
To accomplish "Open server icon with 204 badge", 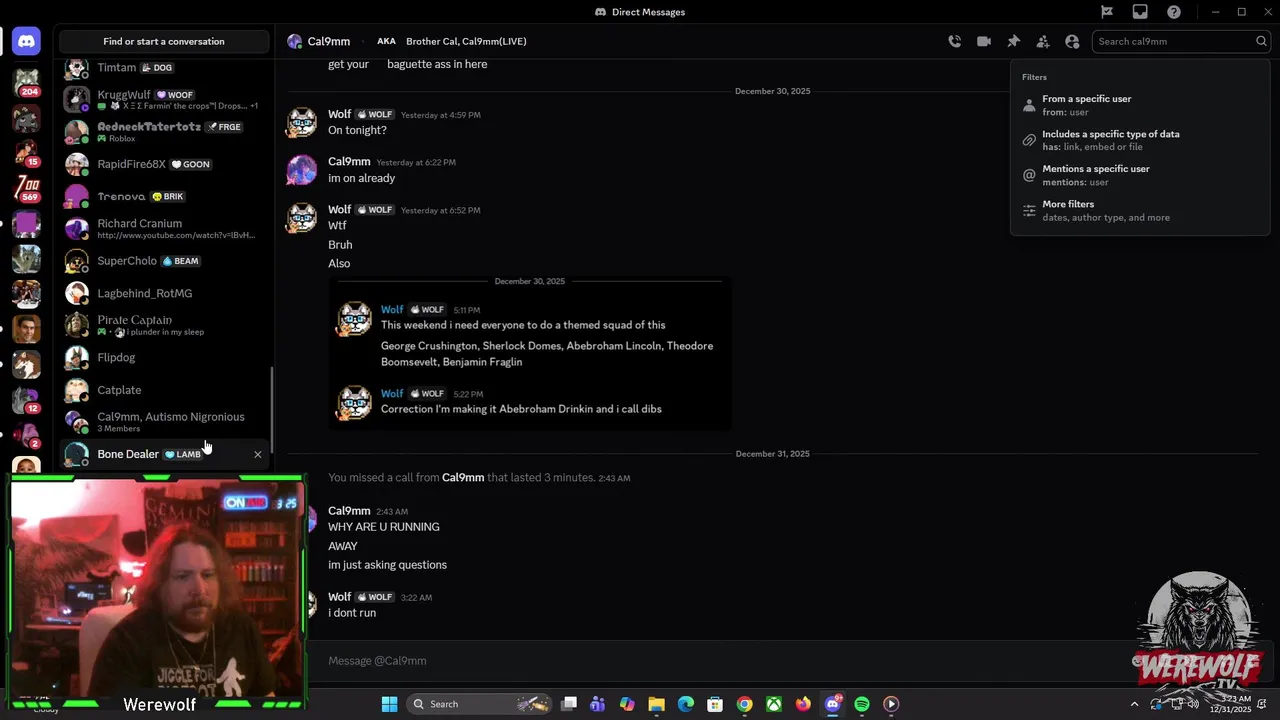I will pos(26,82).
